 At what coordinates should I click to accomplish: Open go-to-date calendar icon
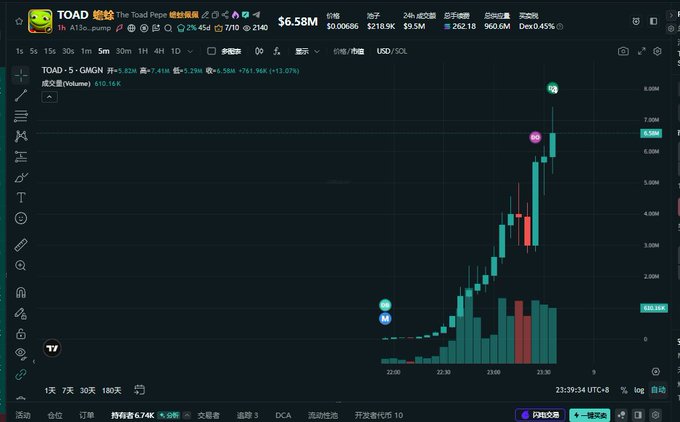[x=139, y=390]
